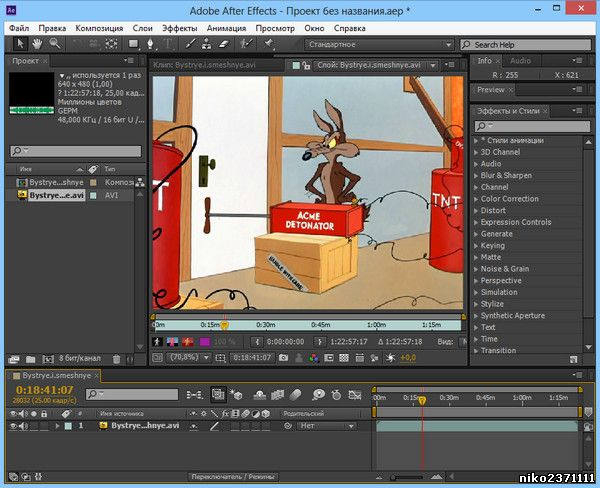Click the viewer time ruler at 0:45m

point(320,324)
